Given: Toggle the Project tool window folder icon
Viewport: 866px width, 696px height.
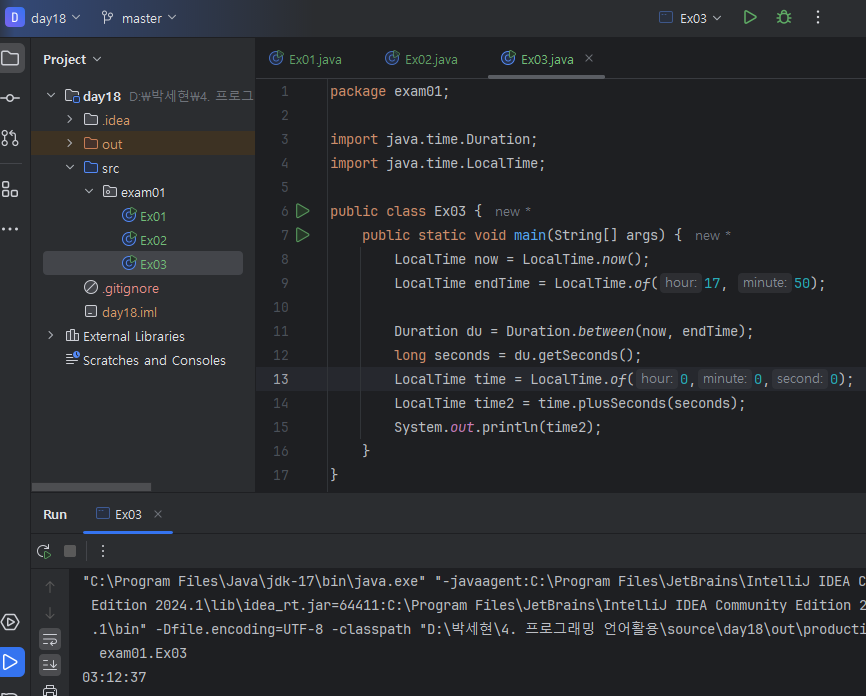Looking at the screenshot, I should coord(11,58).
